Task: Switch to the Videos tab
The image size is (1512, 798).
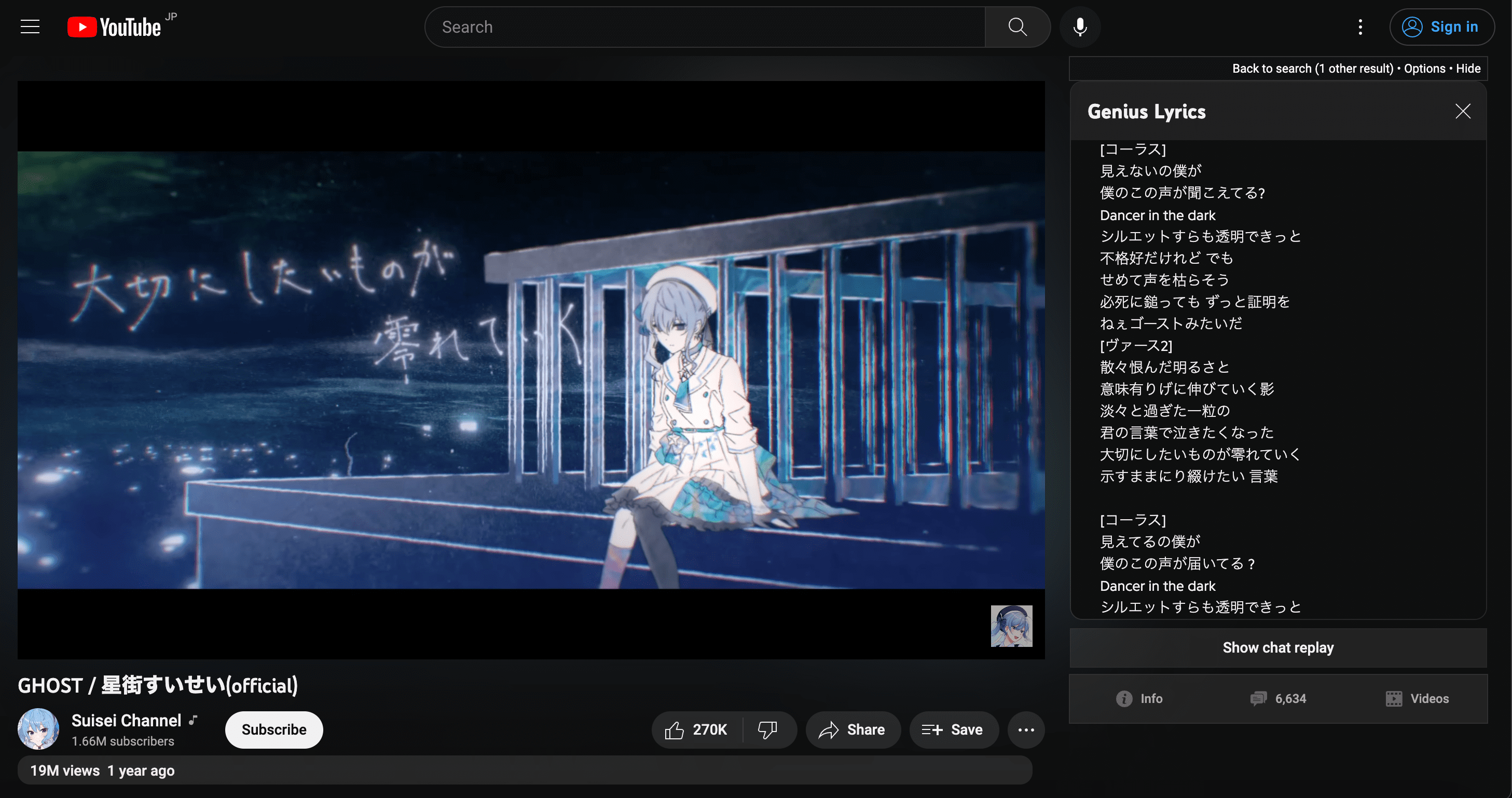Action: click(x=1418, y=699)
